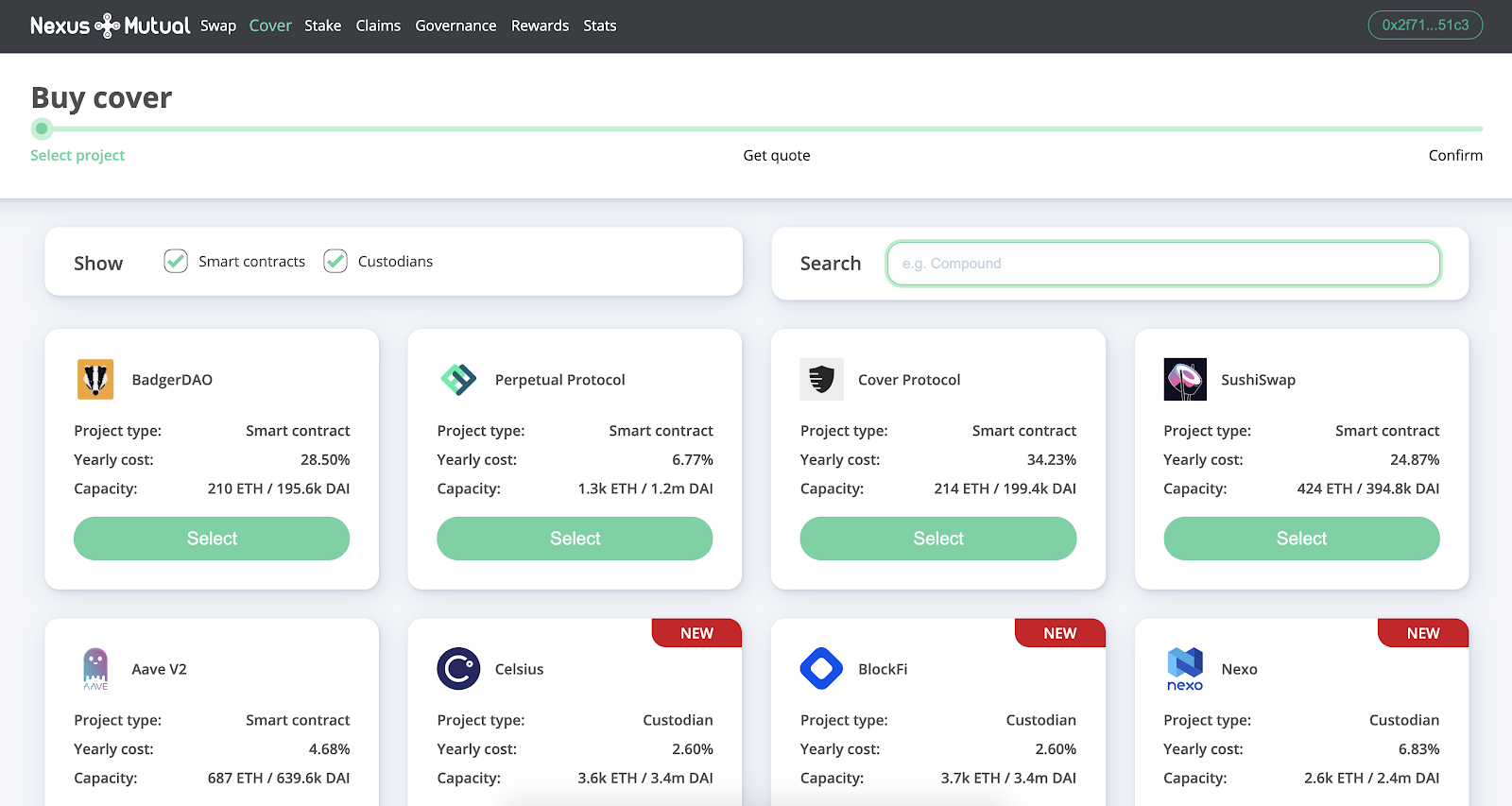View the Stats page
The height and width of the screenshot is (806, 1512).
(x=599, y=26)
